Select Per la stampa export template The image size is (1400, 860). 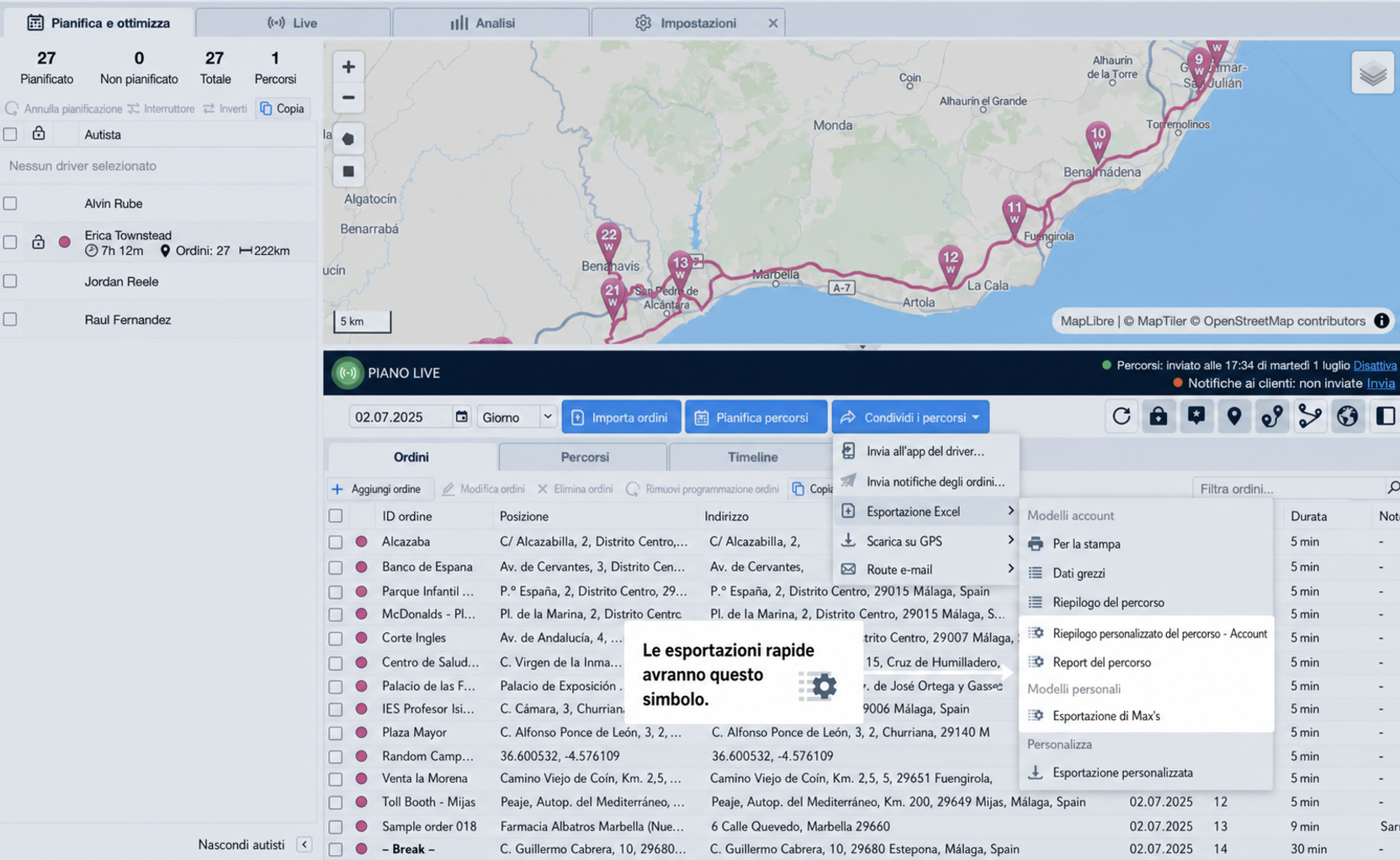1145,544
